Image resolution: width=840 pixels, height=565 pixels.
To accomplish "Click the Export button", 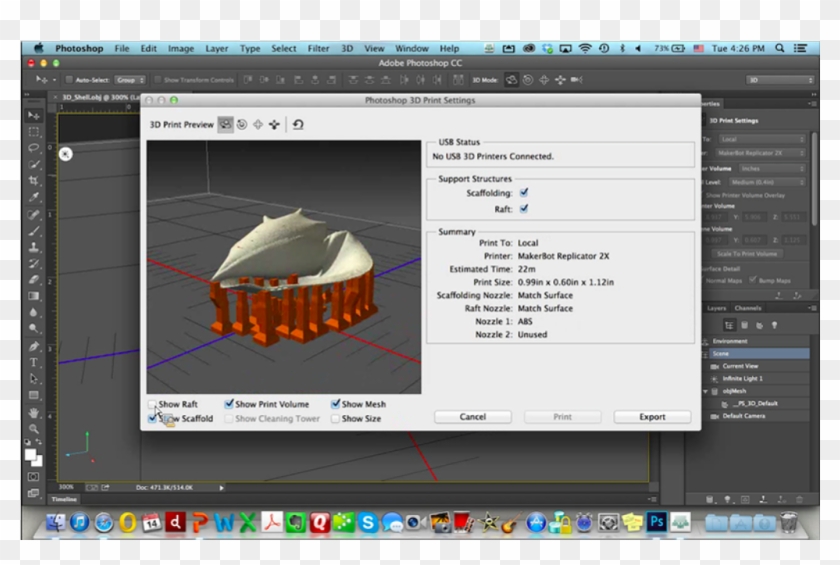I will click(x=652, y=417).
